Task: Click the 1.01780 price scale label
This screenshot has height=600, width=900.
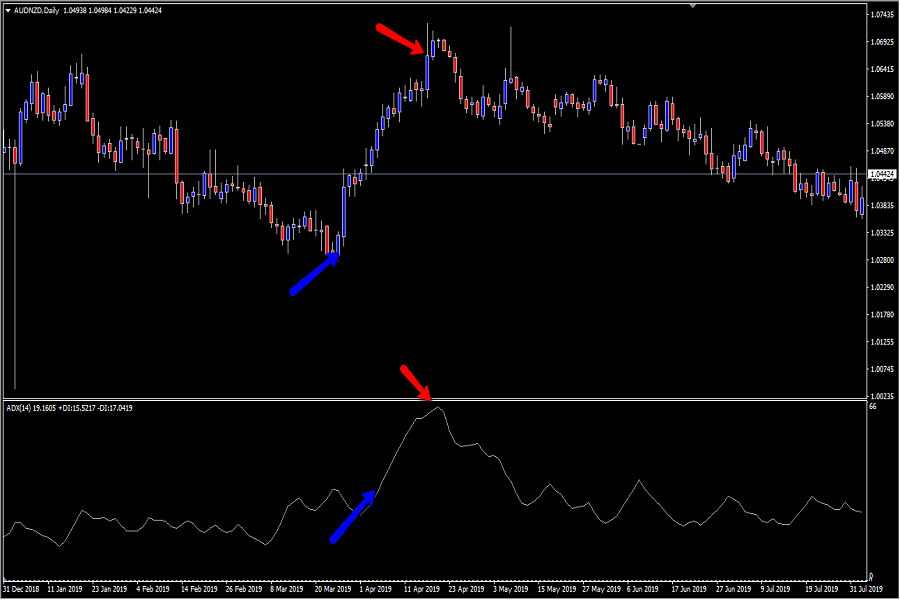Action: click(x=883, y=315)
